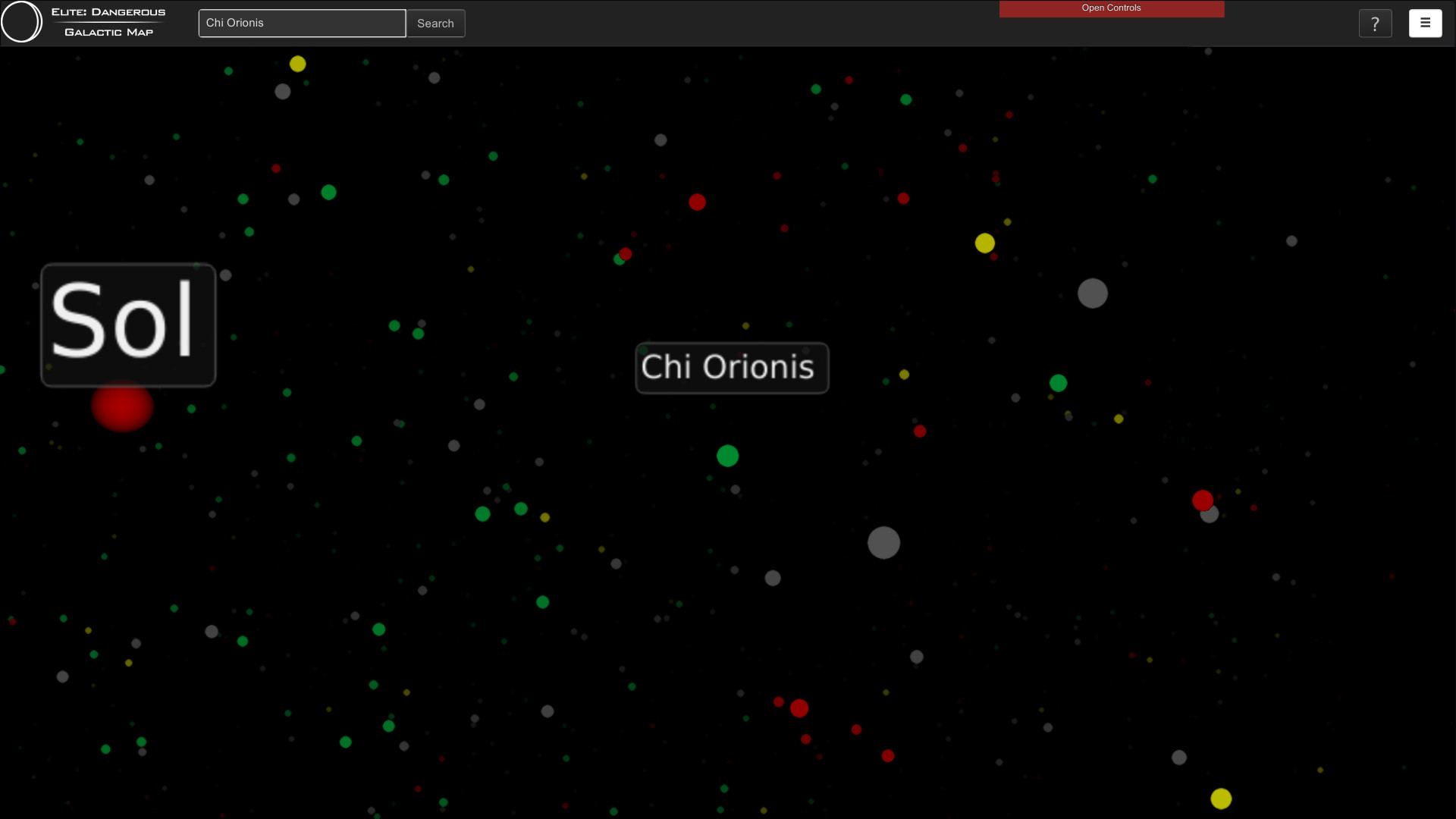Image resolution: width=1456 pixels, height=819 pixels.
Task: Click the large red star below Sol
Action: 122,406
